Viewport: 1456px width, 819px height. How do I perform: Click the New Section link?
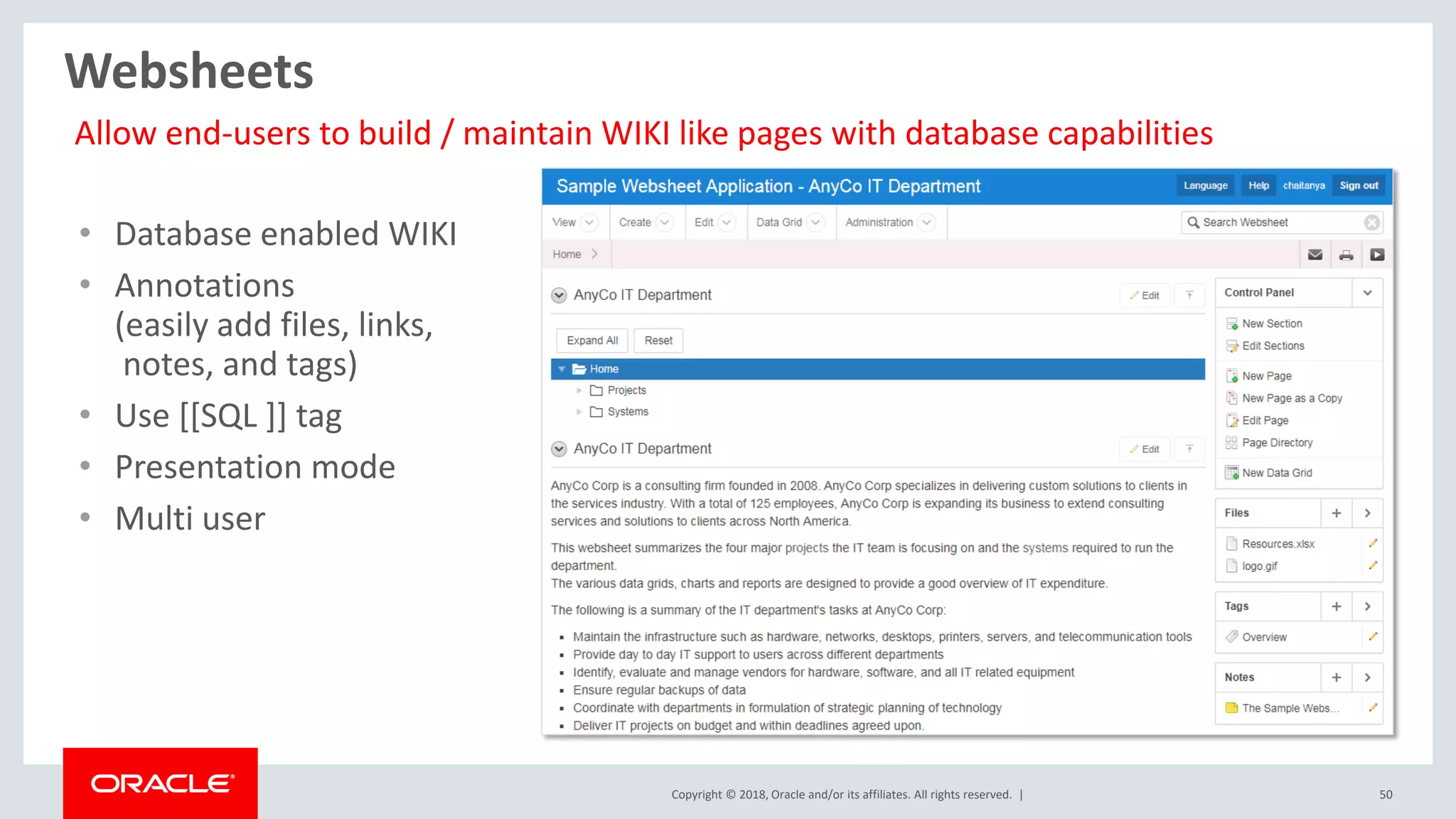[1272, 323]
